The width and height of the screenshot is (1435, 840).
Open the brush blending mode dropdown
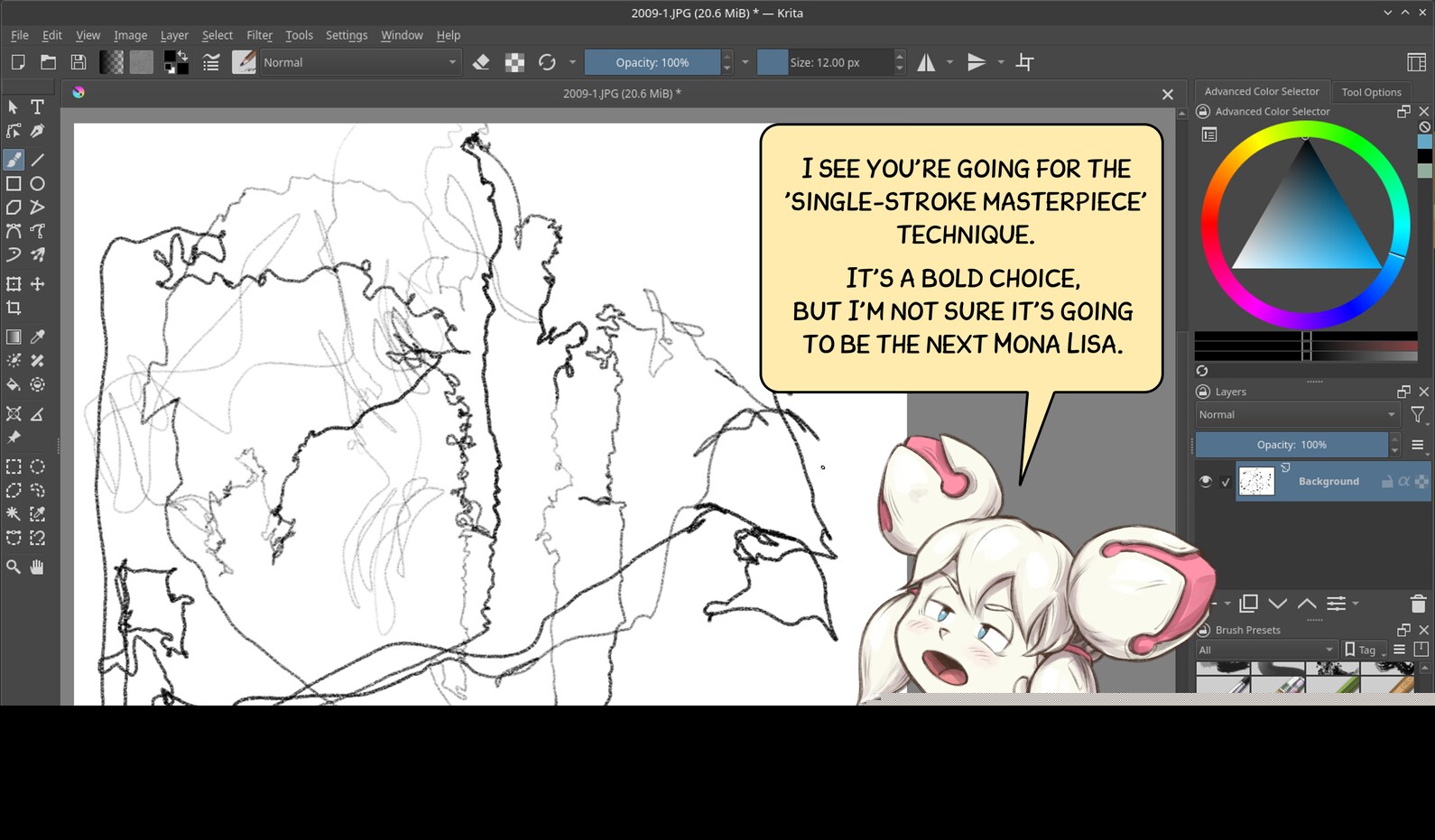pyautogui.click(x=360, y=62)
